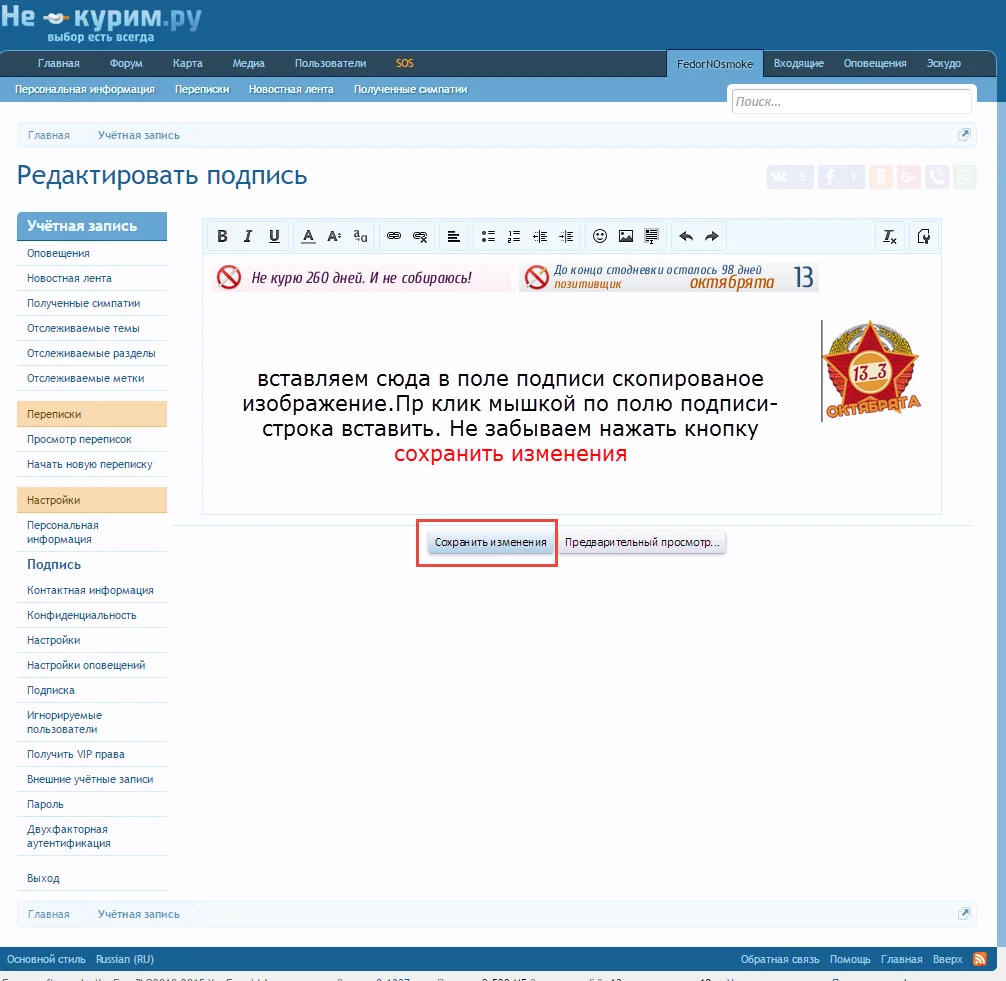Image resolution: width=1006 pixels, height=981 pixels.
Task: Open the Основной стиль style chooser
Action: tap(46, 959)
